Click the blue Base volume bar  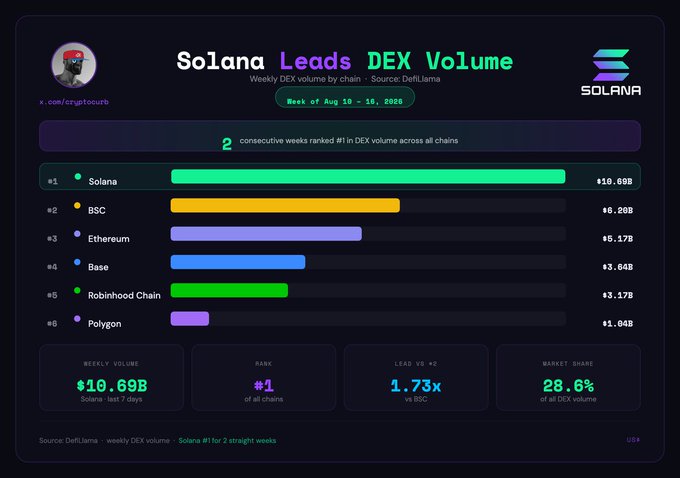(x=238, y=262)
